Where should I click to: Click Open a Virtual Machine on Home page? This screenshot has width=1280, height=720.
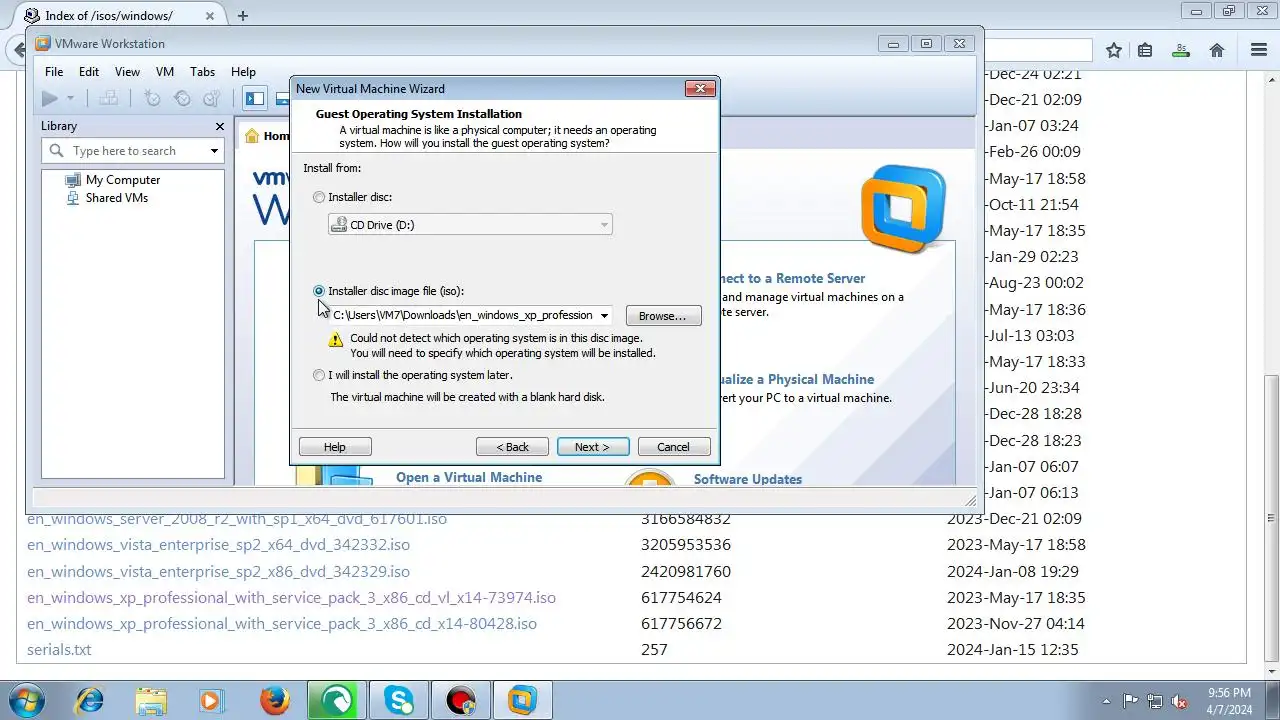click(x=469, y=477)
